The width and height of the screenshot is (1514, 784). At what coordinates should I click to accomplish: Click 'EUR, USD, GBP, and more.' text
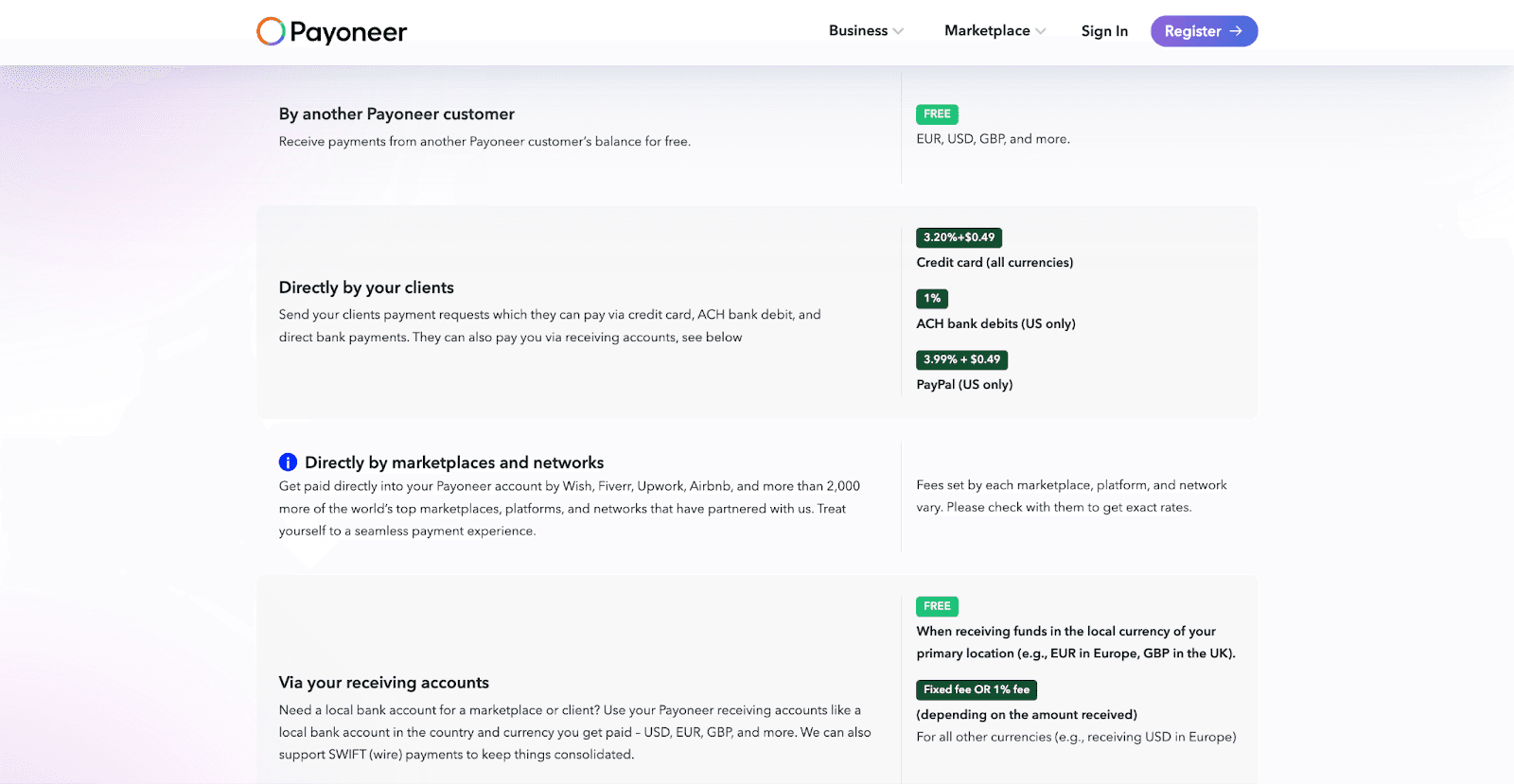(993, 139)
